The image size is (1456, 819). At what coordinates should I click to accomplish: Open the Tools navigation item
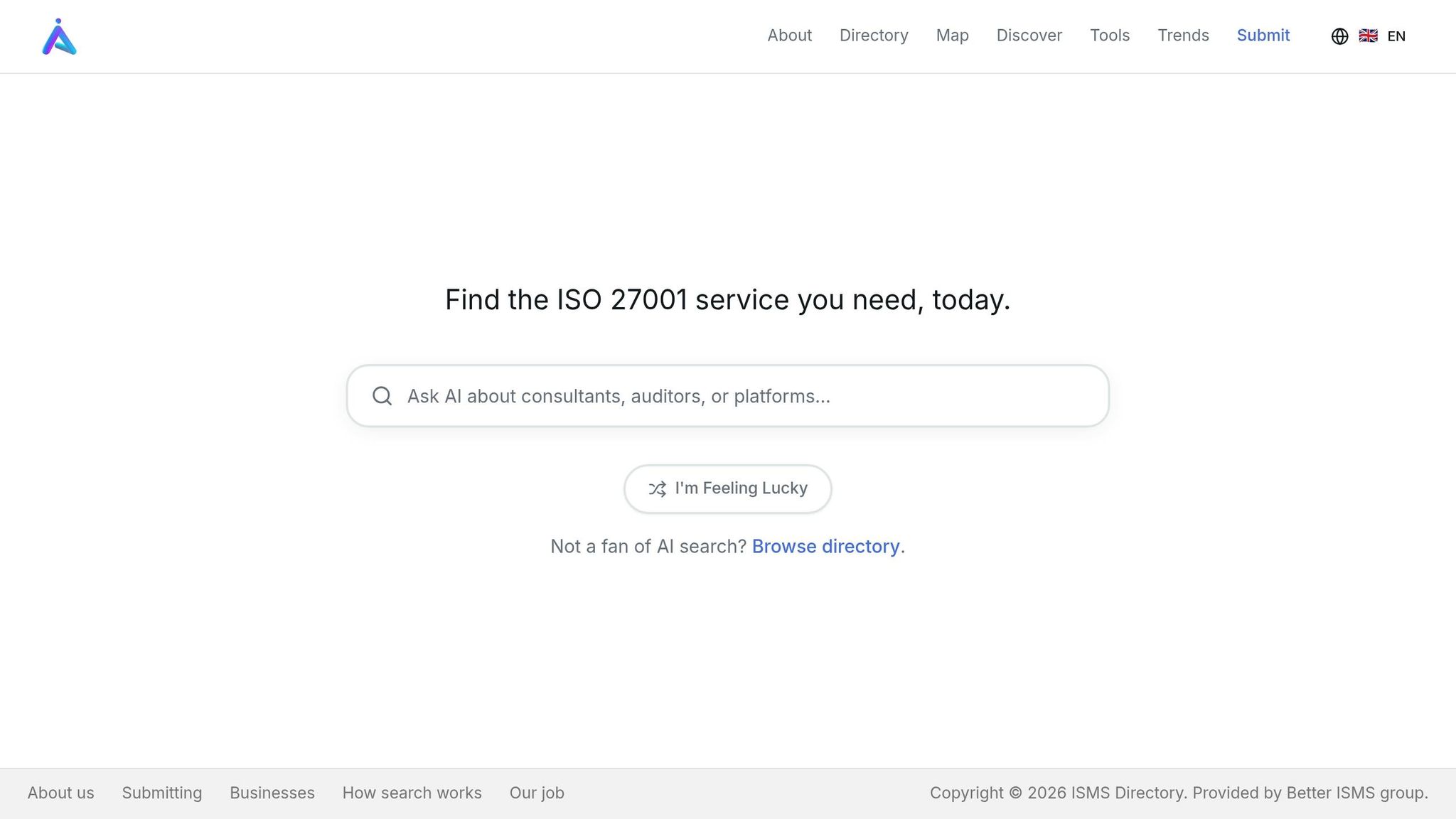(x=1110, y=36)
